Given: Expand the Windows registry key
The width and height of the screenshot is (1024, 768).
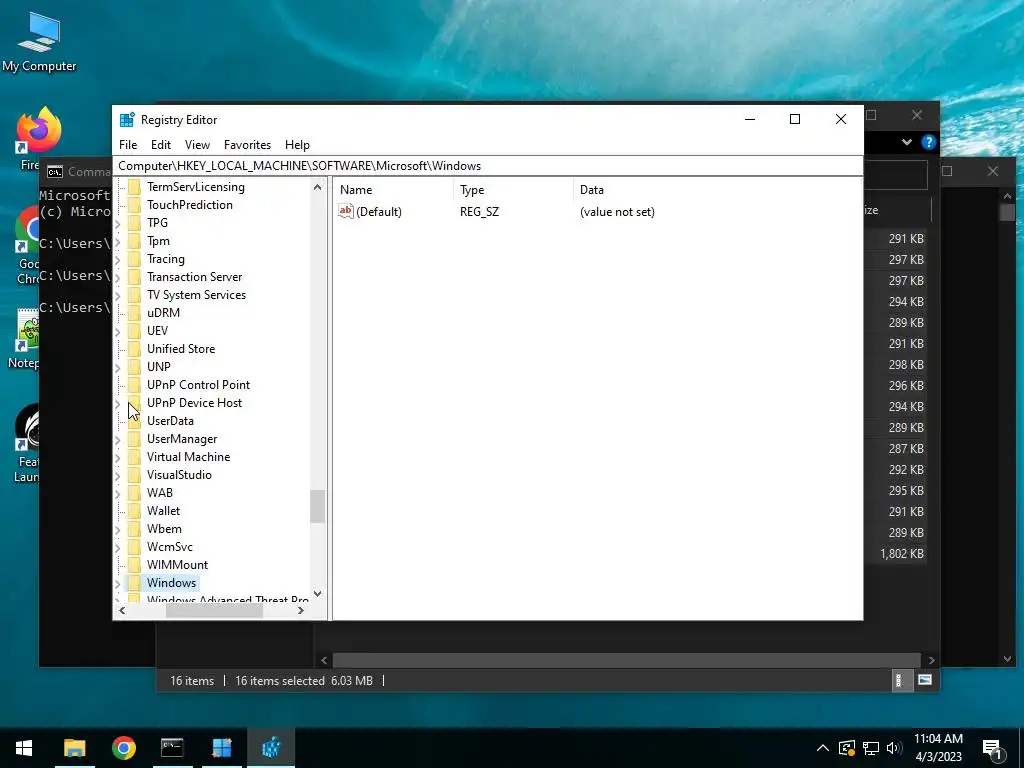Looking at the screenshot, I should (x=118, y=583).
